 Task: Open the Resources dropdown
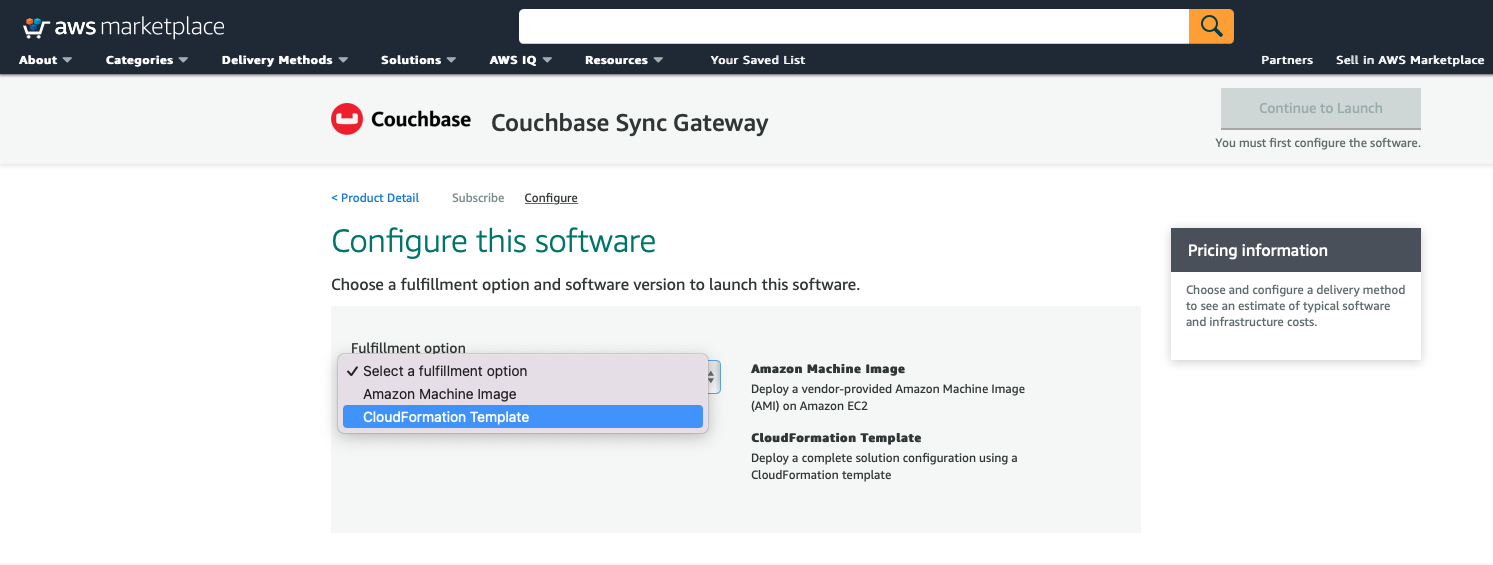point(624,60)
